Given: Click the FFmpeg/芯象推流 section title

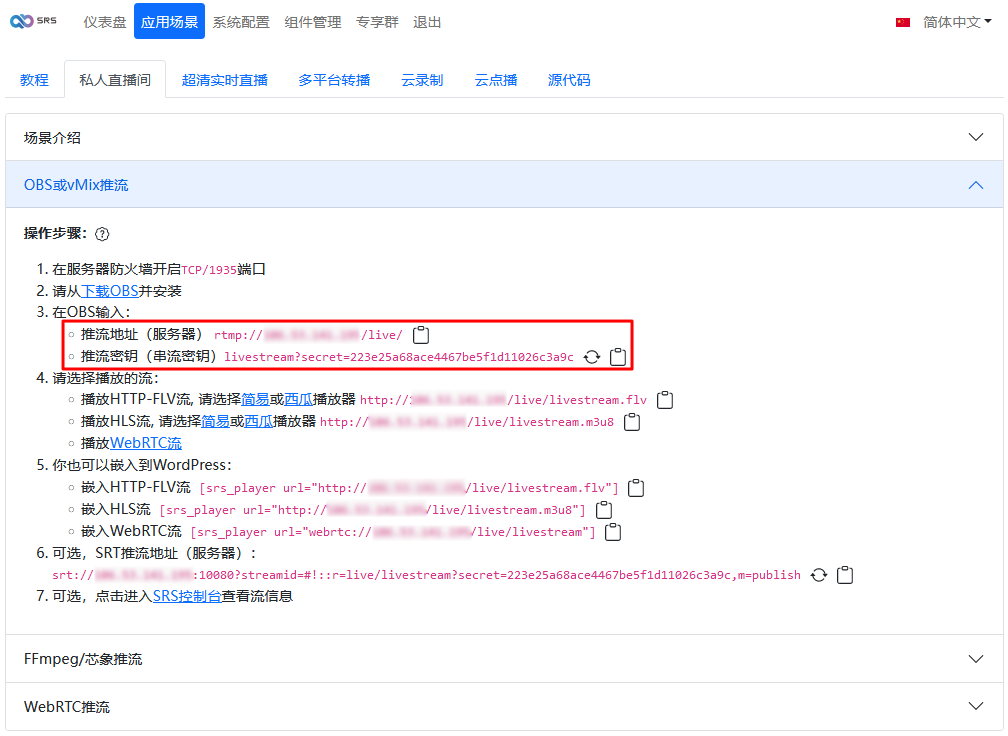Looking at the screenshot, I should (x=83, y=659).
